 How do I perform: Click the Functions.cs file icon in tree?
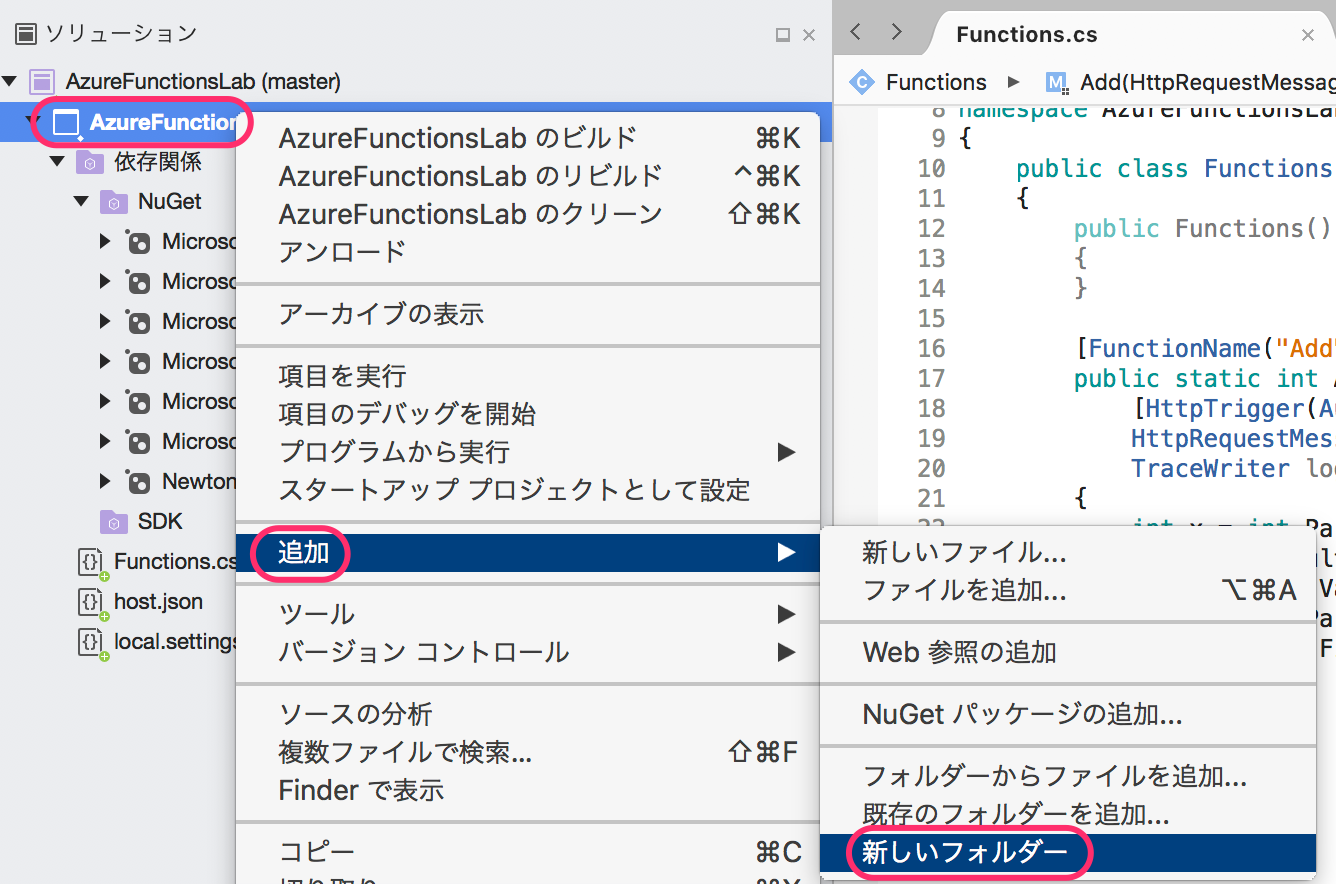coord(92,563)
